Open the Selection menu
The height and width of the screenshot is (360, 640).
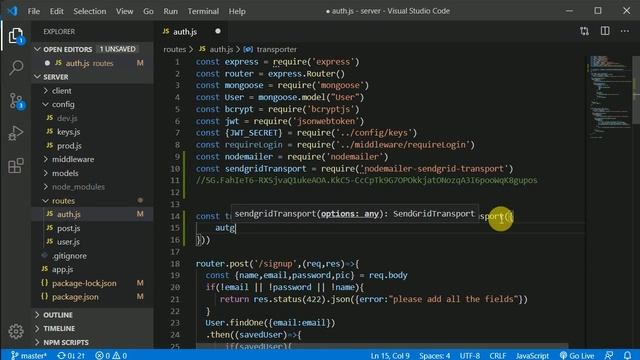pyautogui.click(x=90, y=11)
